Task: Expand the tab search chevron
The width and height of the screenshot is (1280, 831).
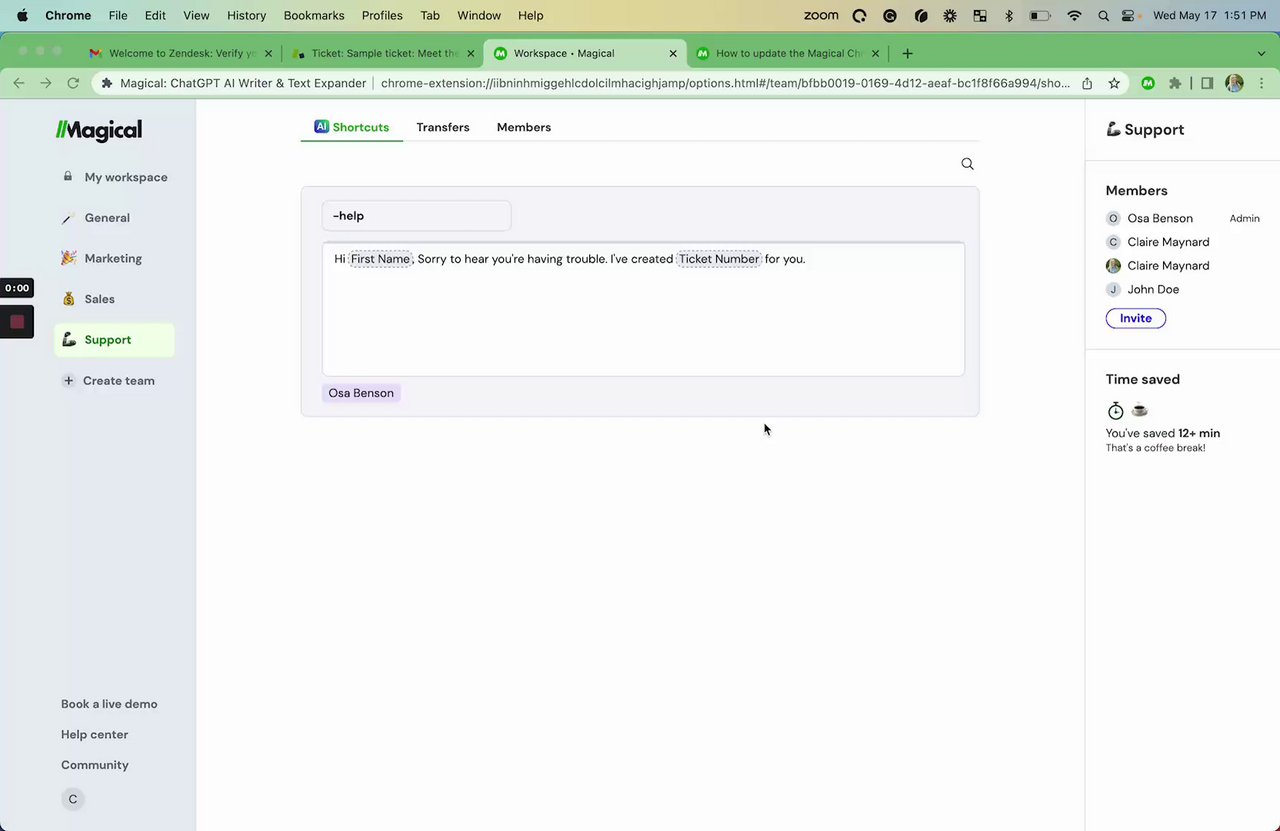Action: click(x=1261, y=53)
